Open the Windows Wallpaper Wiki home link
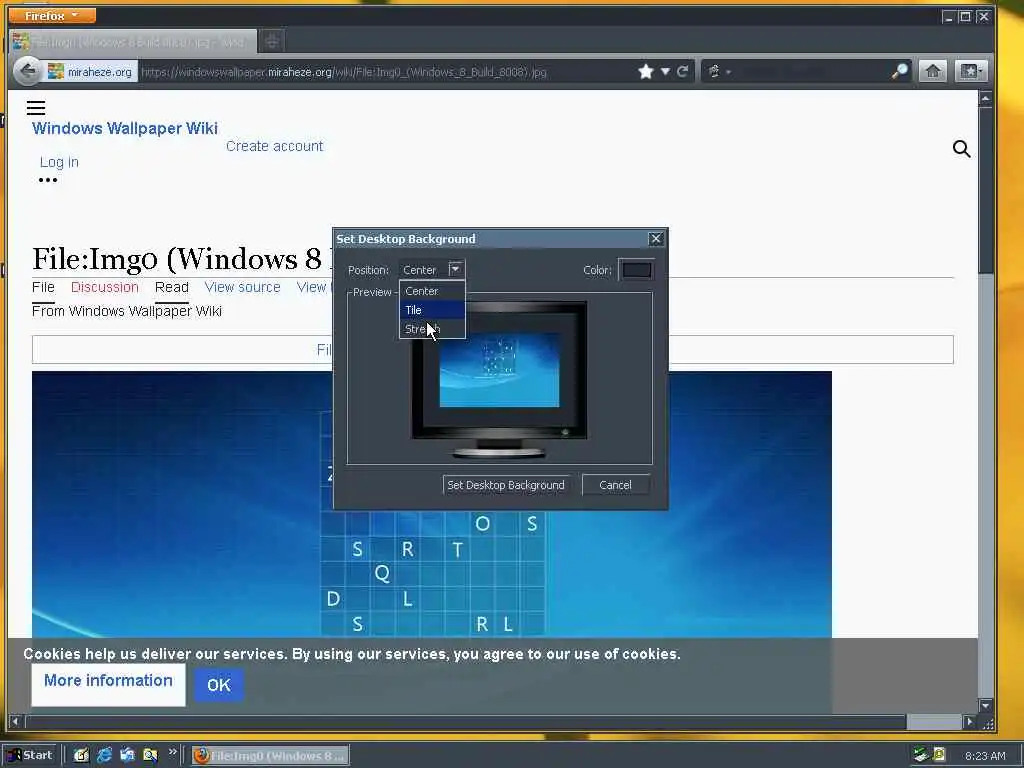Viewport: 1024px width, 768px height. (x=125, y=128)
